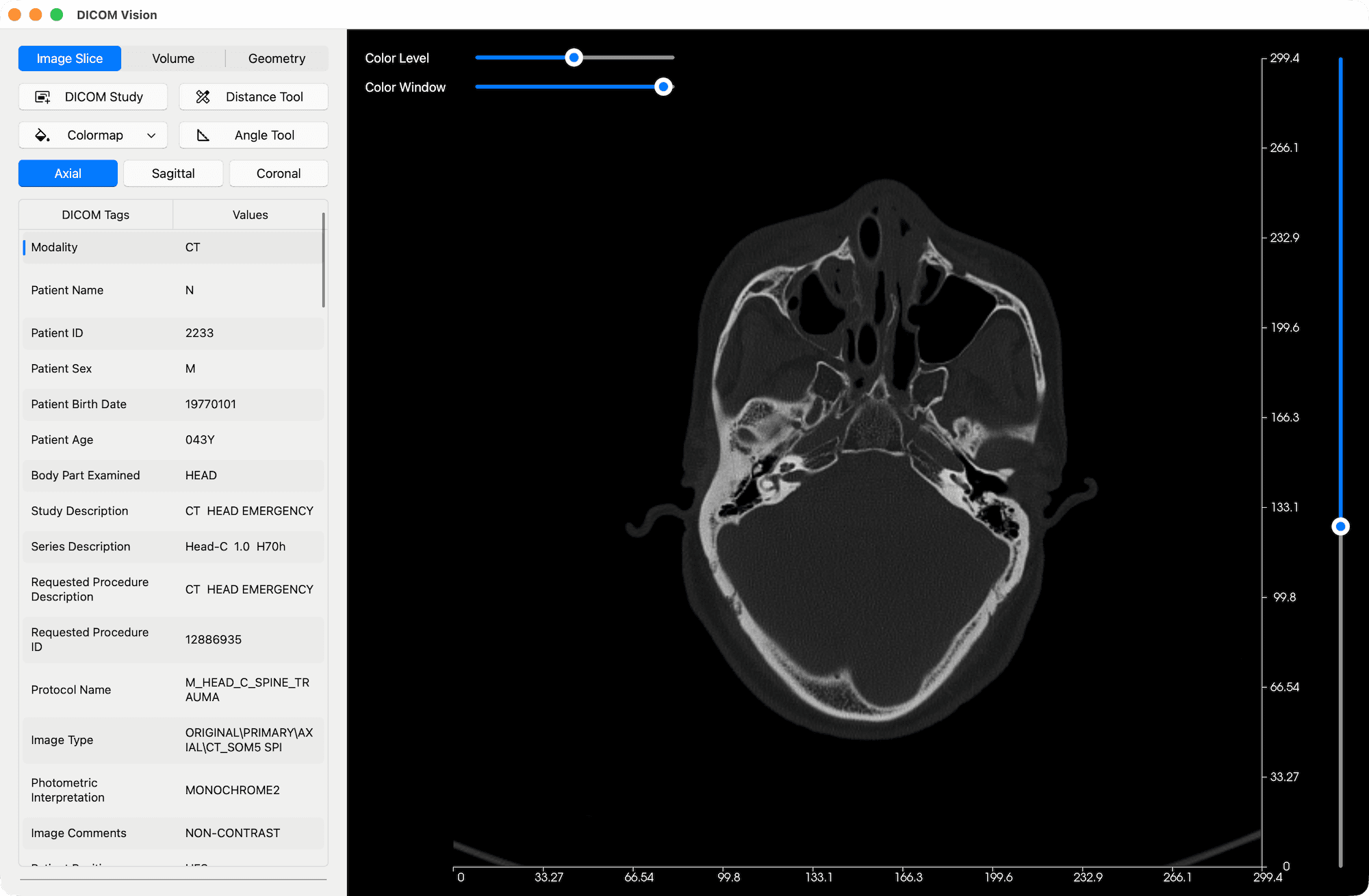
Task: Click the Color Window slider handle
Action: click(x=663, y=87)
